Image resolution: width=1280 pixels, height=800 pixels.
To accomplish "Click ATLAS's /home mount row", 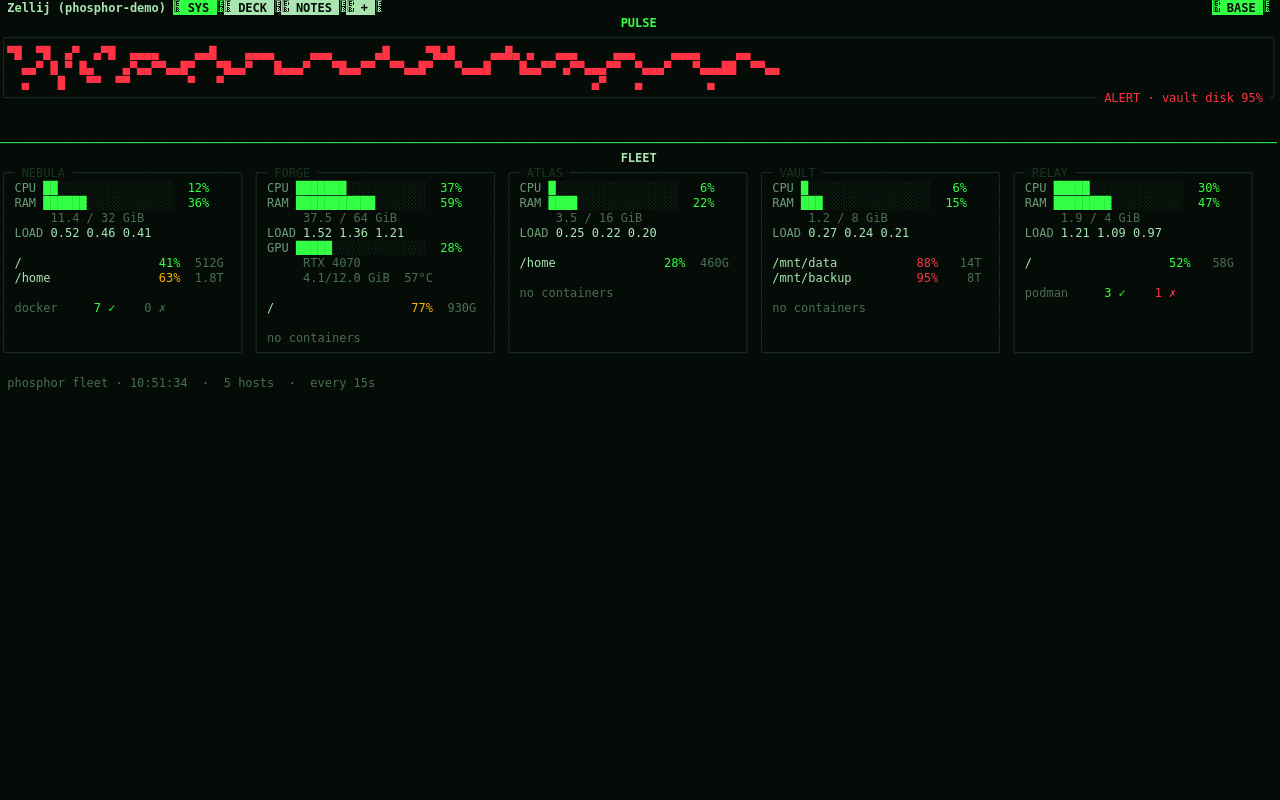I will [x=624, y=263].
